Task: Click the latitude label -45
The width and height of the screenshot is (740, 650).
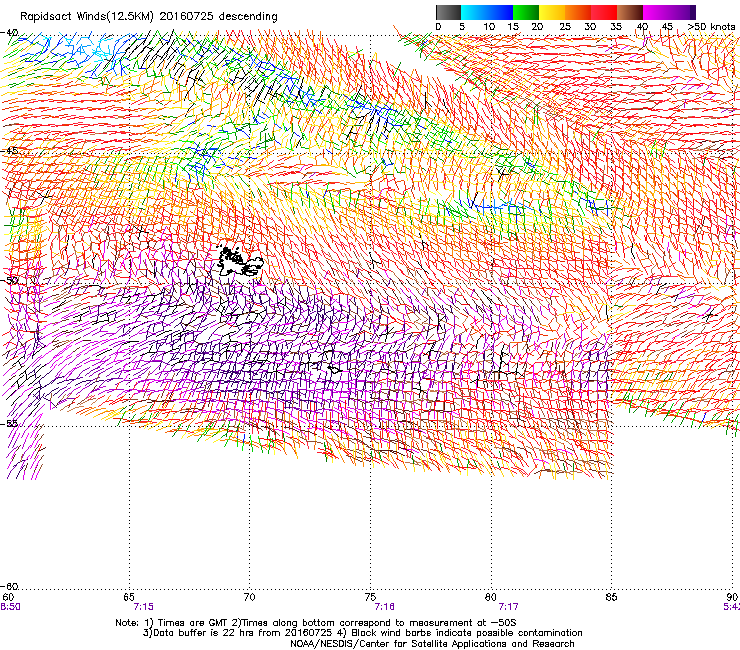Action: (10, 151)
